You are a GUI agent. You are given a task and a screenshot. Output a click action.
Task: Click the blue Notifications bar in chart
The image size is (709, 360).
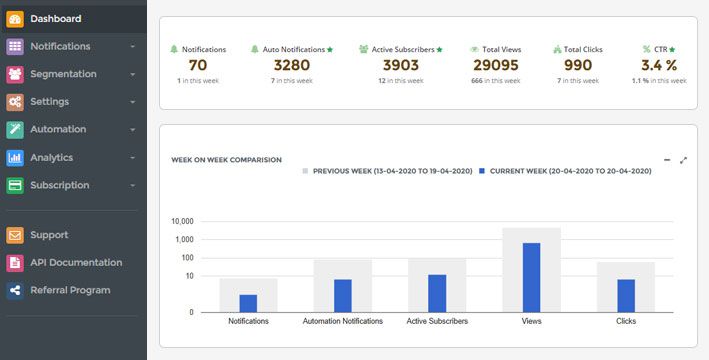coord(248,303)
